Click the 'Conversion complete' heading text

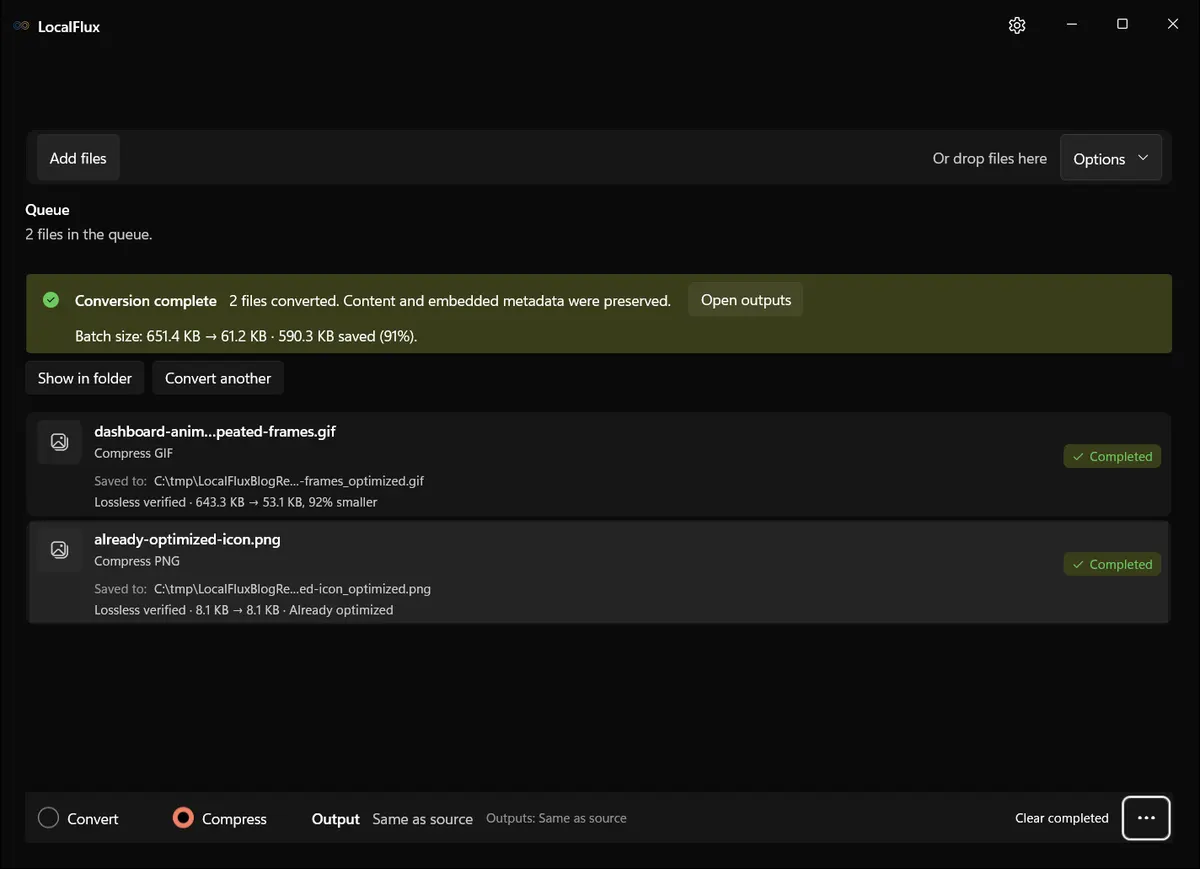coord(146,300)
